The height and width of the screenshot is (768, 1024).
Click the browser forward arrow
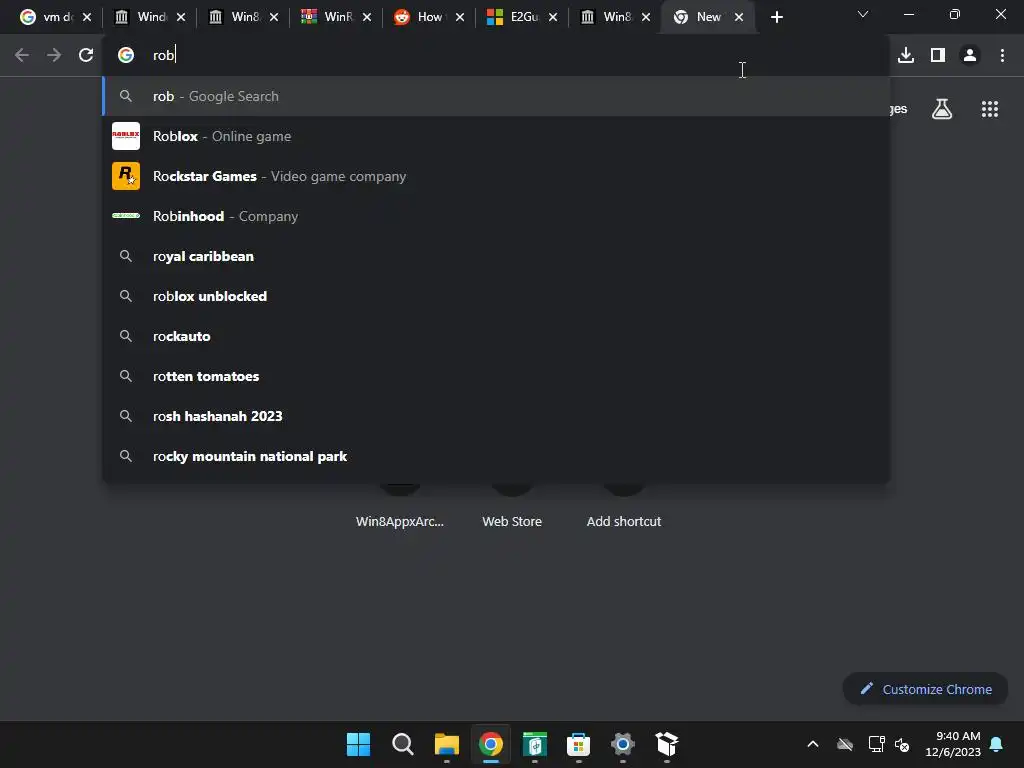click(54, 55)
